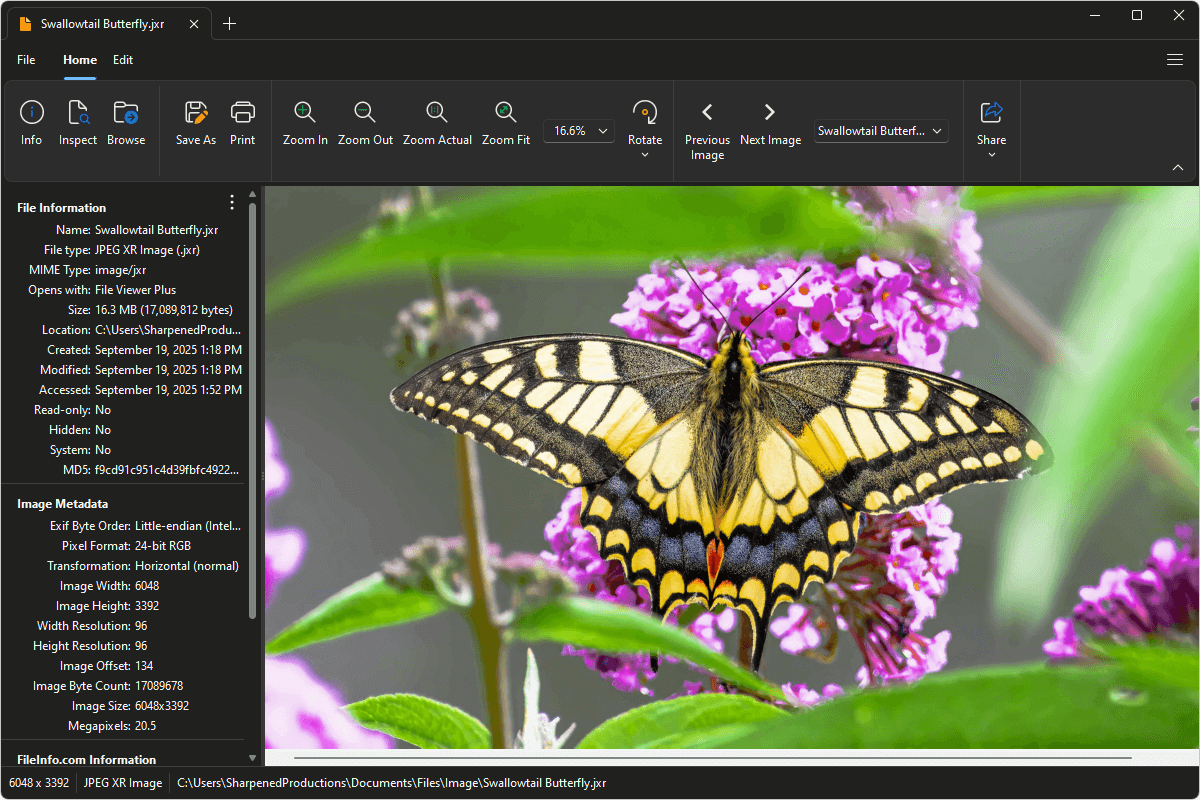Open the File menu

[26, 60]
